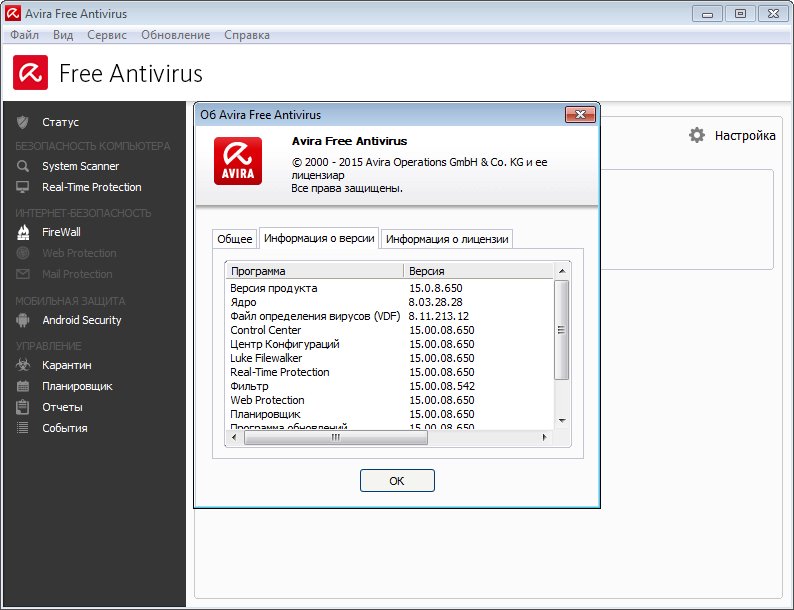Open the Справка menu
This screenshot has width=794, height=610.
pyautogui.click(x=247, y=35)
